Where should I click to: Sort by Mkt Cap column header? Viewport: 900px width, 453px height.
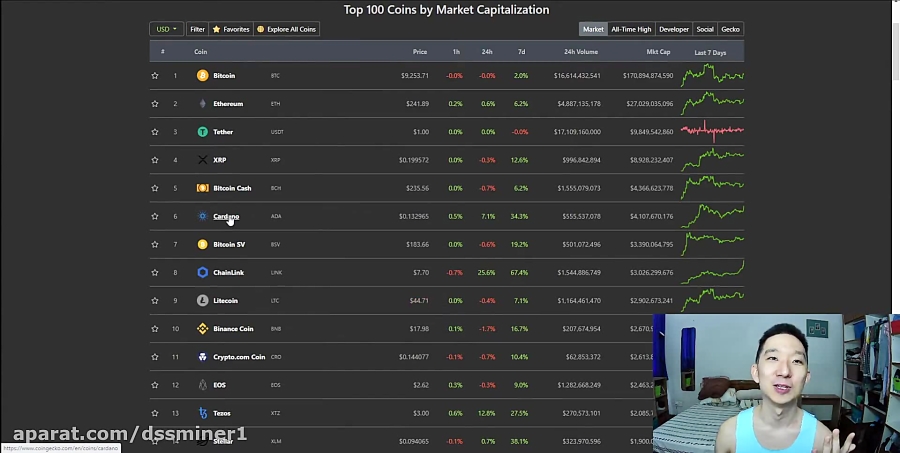tap(658, 52)
